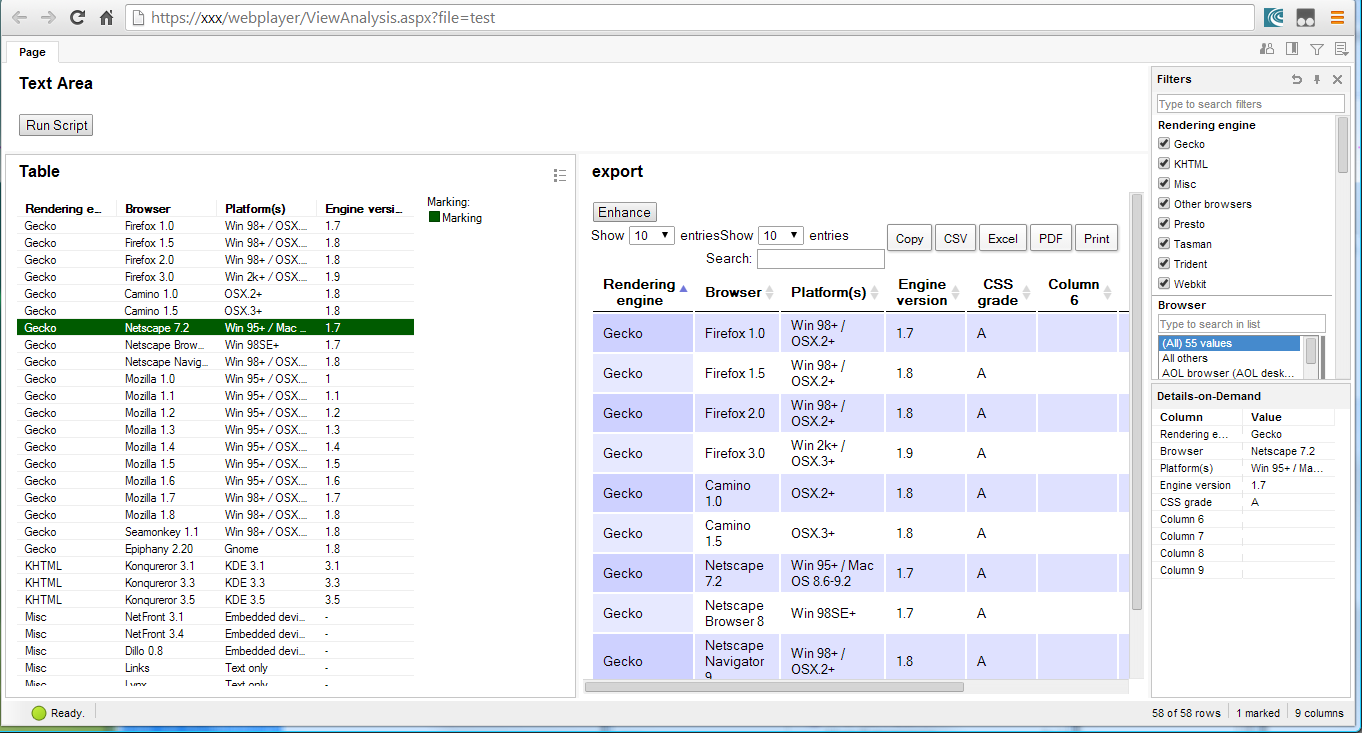The width and height of the screenshot is (1362, 733).
Task: Open the Table legend toggle icon
Action: (x=560, y=175)
